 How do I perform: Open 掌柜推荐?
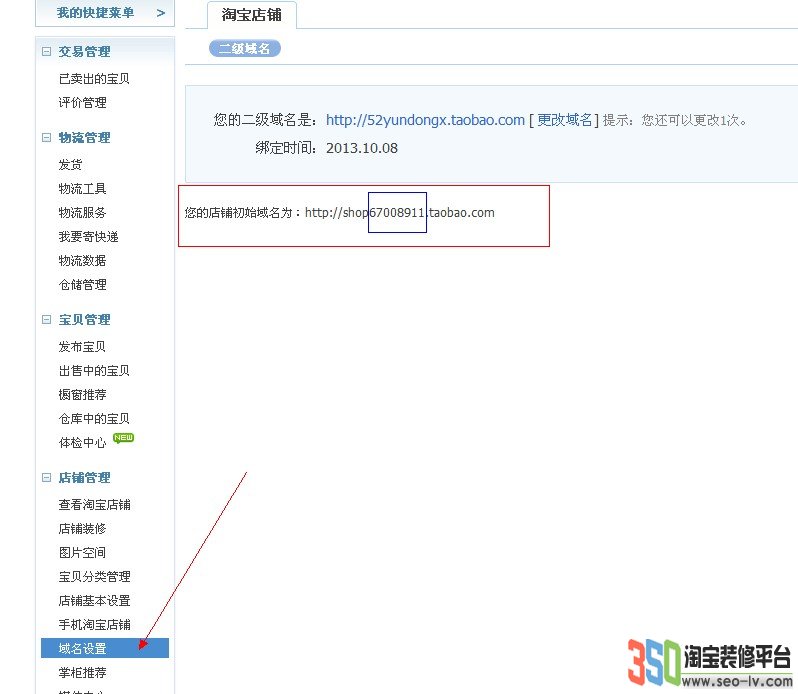tap(82, 673)
